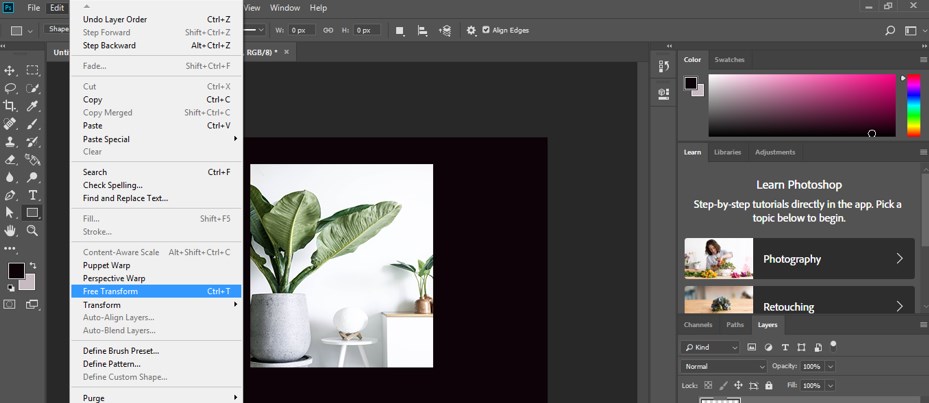Select the Hand tool

click(10, 231)
